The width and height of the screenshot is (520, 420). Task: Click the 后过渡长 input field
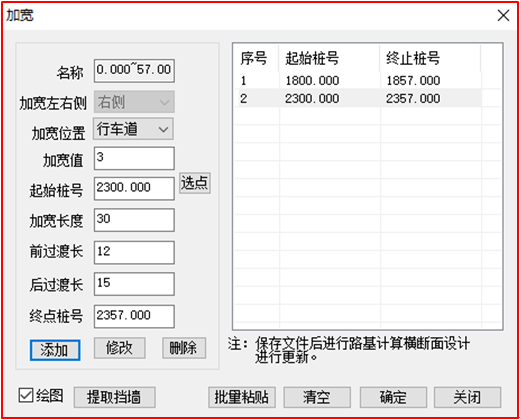[x=134, y=284]
